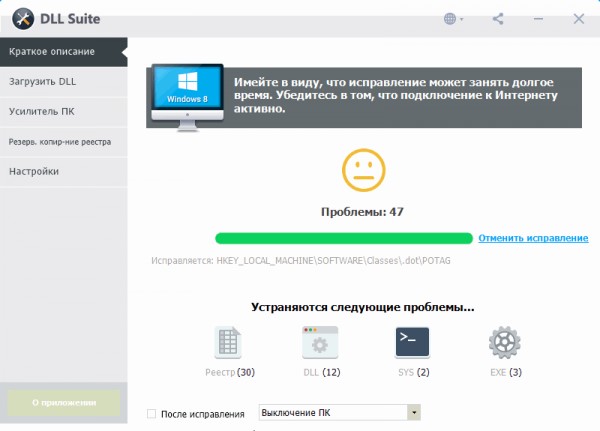Image resolution: width=600 pixels, height=431 pixels.
Task: Open the language globe menu
Action: (453, 19)
